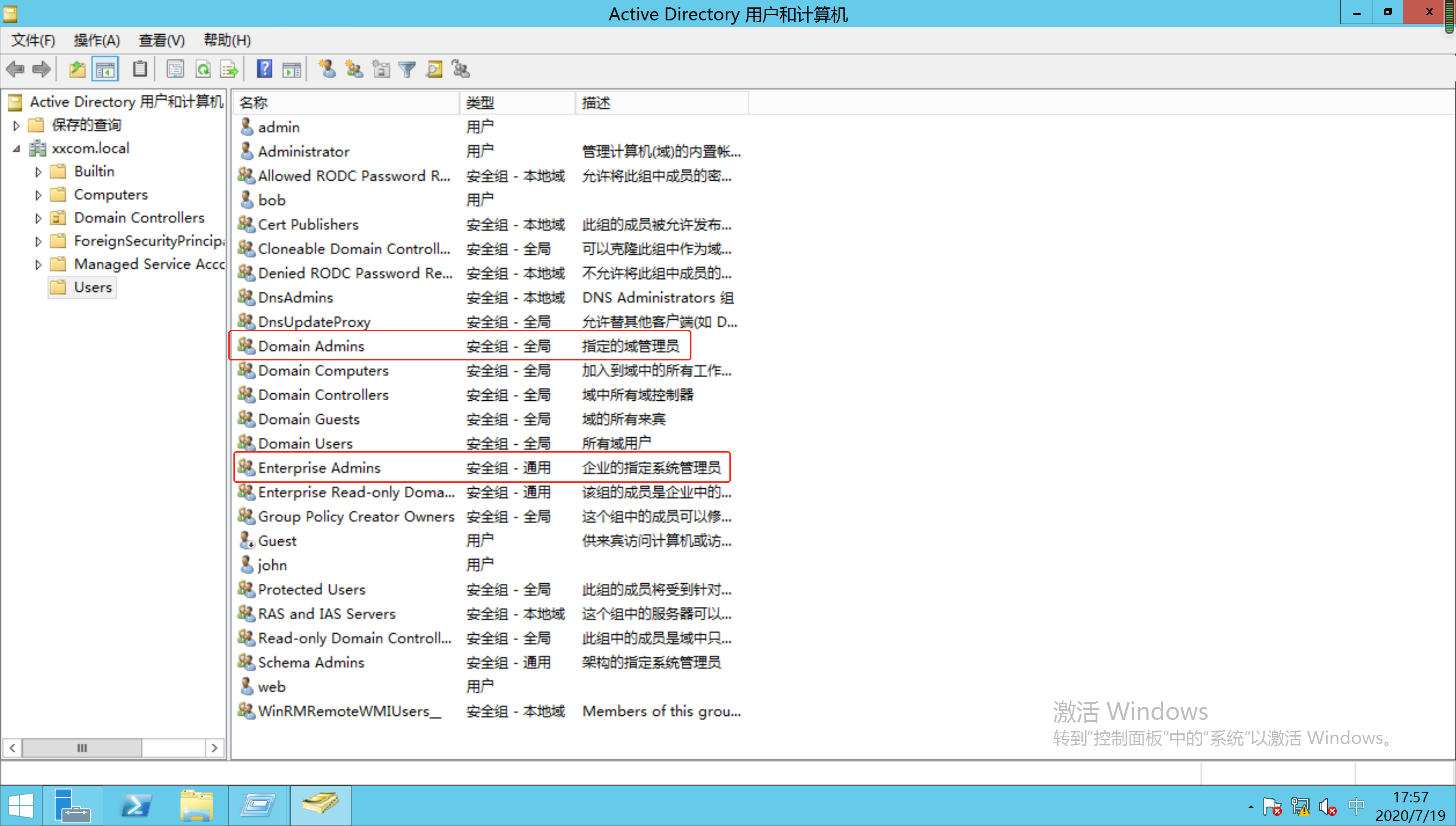This screenshot has width=1456, height=826.
Task: Expand the Domain Controllers tree node
Action: (x=38, y=218)
